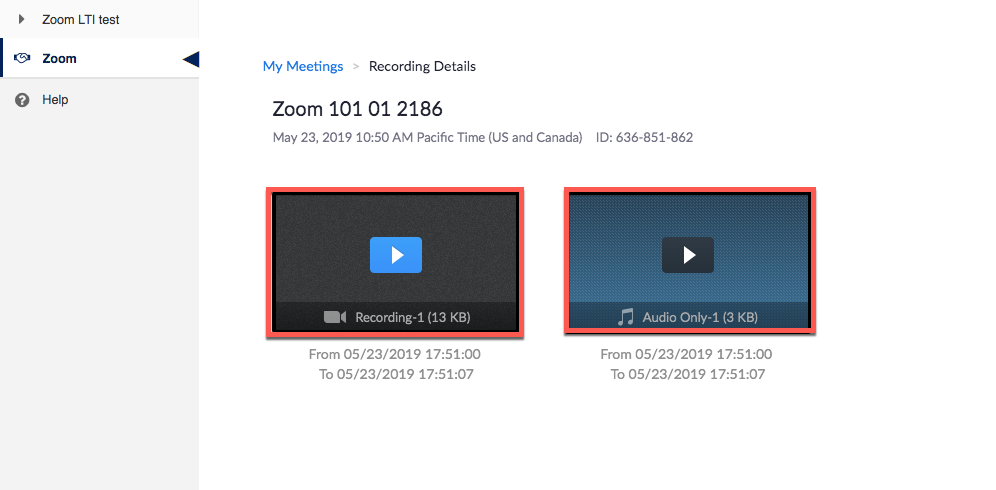Click the Zoom handshake icon in sidebar
The width and height of the screenshot is (996, 490).
22,59
